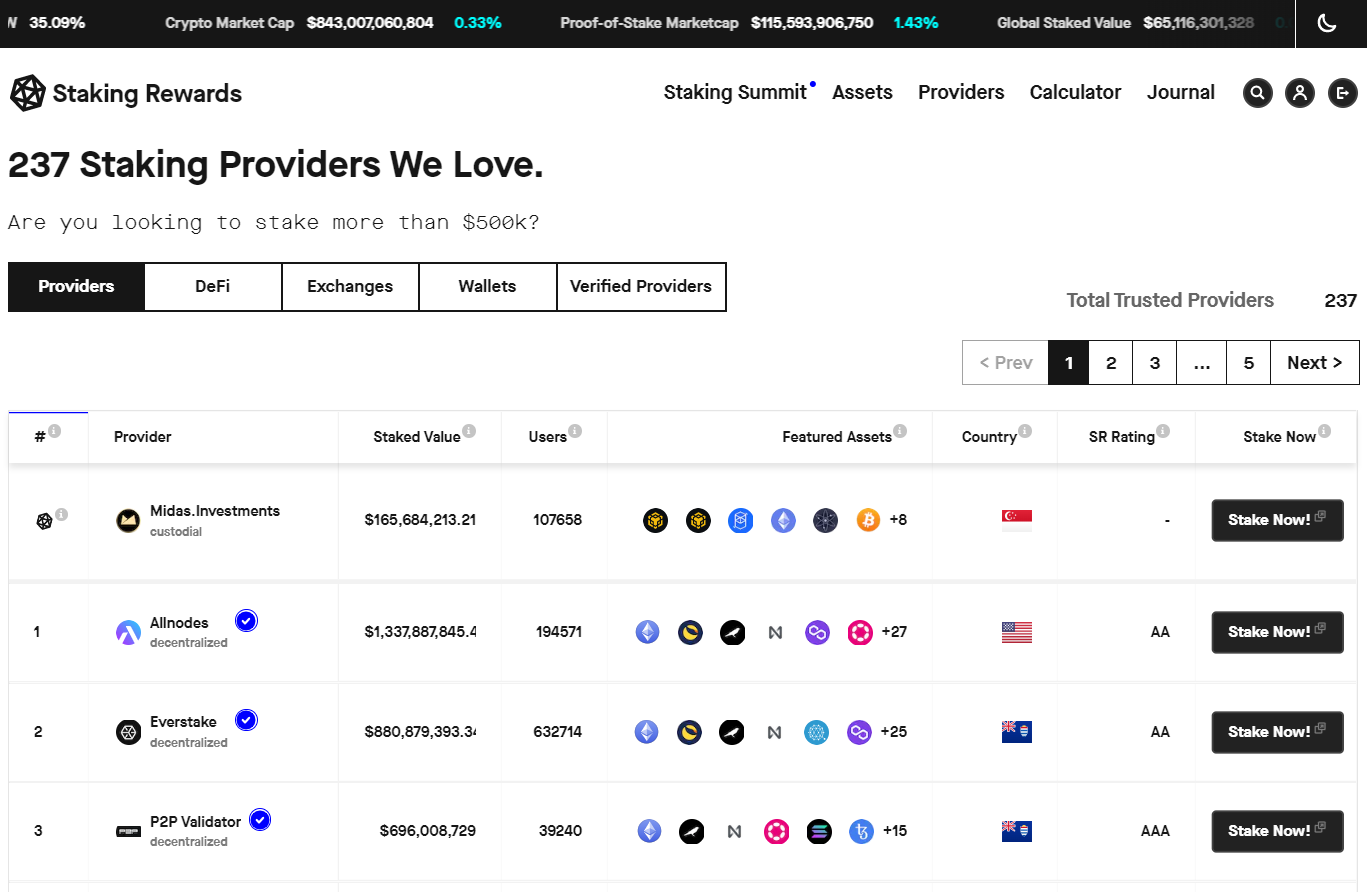Screen dimensions: 1367x892
Task: Click the Tezos asset icon in P2P Validator row
Action: pos(861,831)
